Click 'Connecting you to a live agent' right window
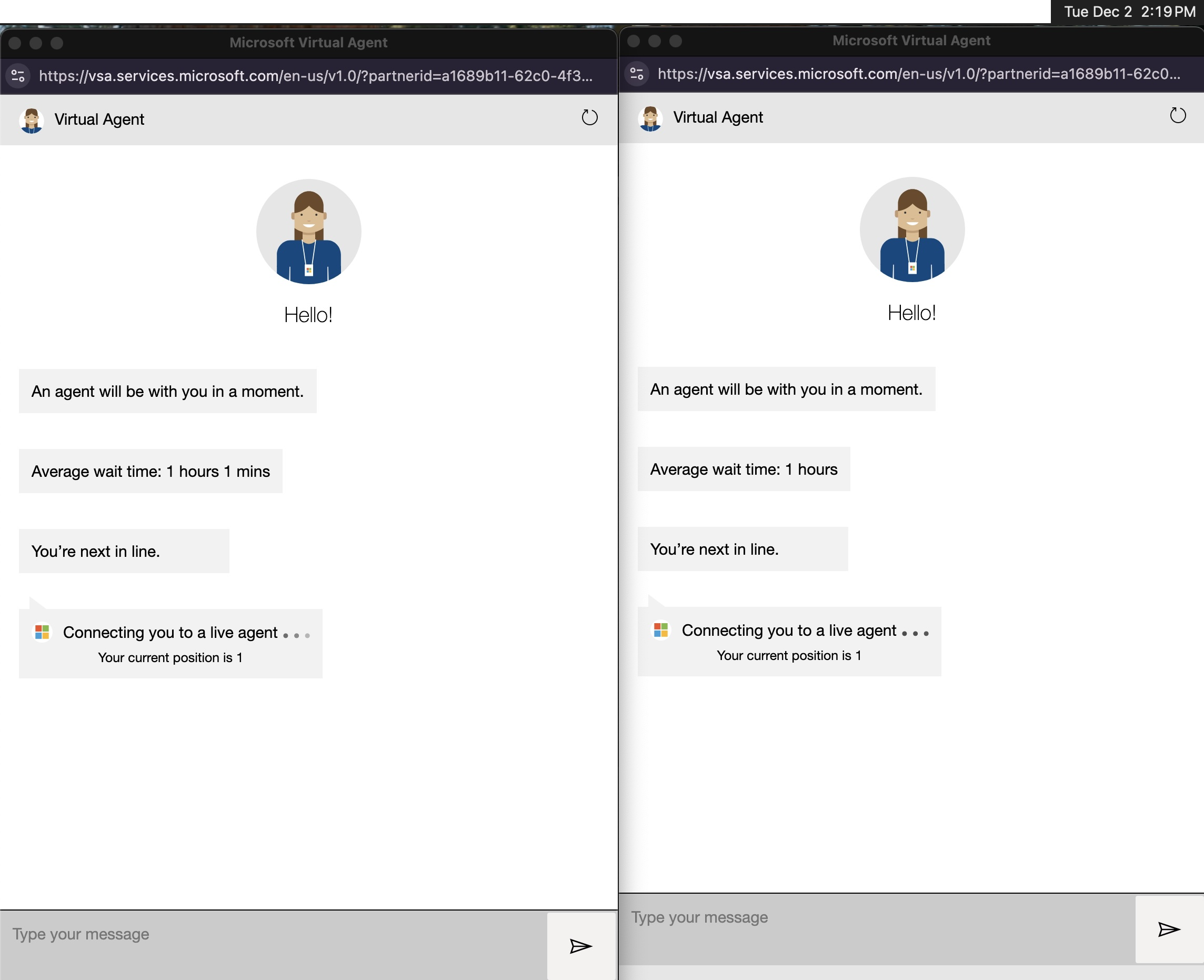The image size is (1204, 980). [x=789, y=630]
